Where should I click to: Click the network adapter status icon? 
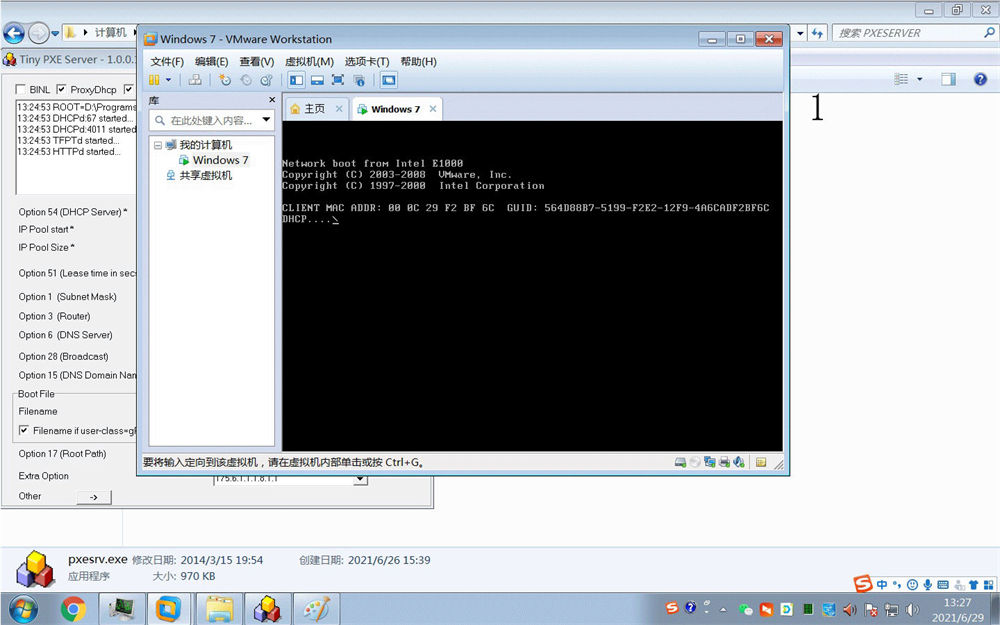click(x=710, y=462)
